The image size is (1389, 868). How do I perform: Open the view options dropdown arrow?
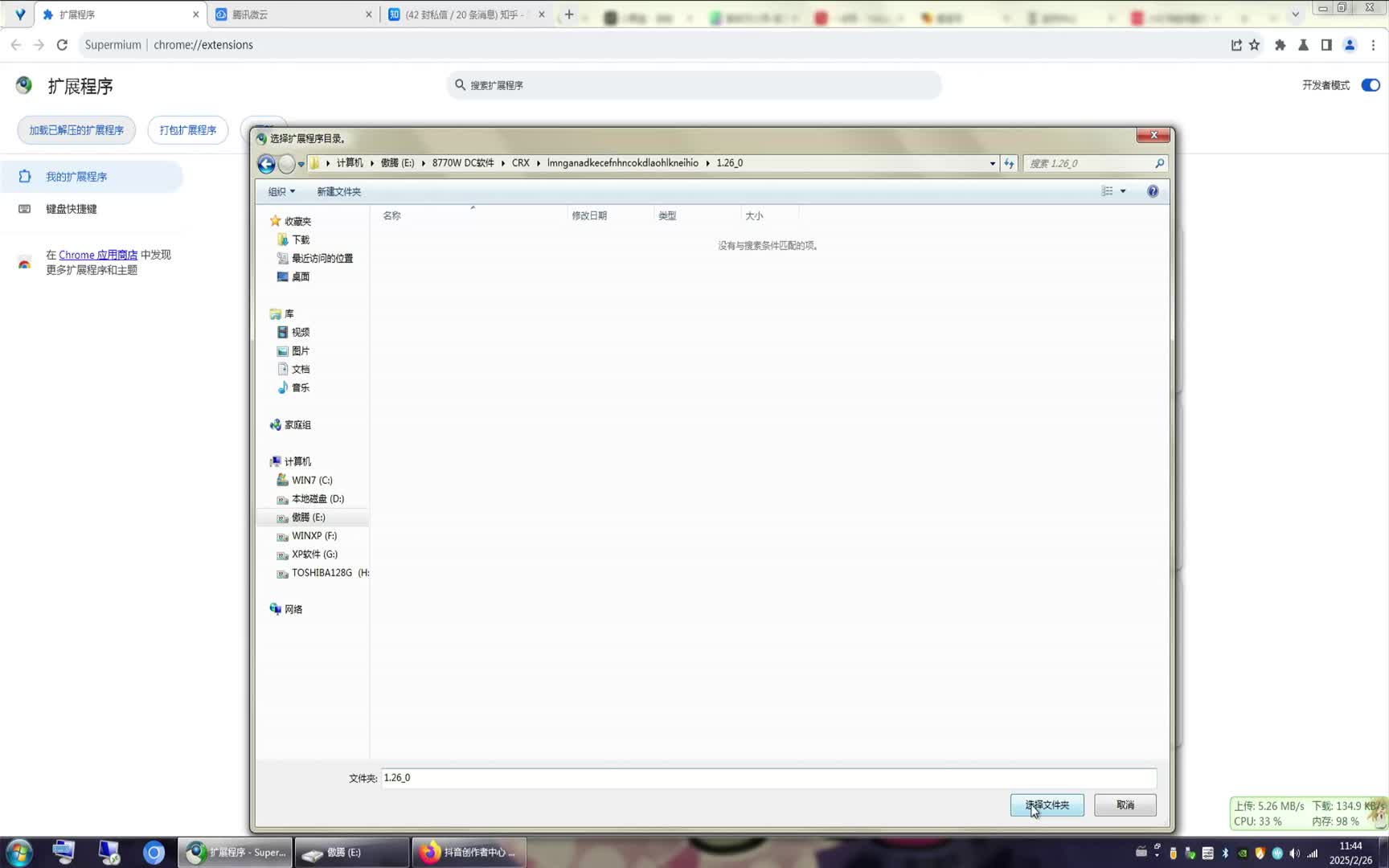click(1123, 191)
